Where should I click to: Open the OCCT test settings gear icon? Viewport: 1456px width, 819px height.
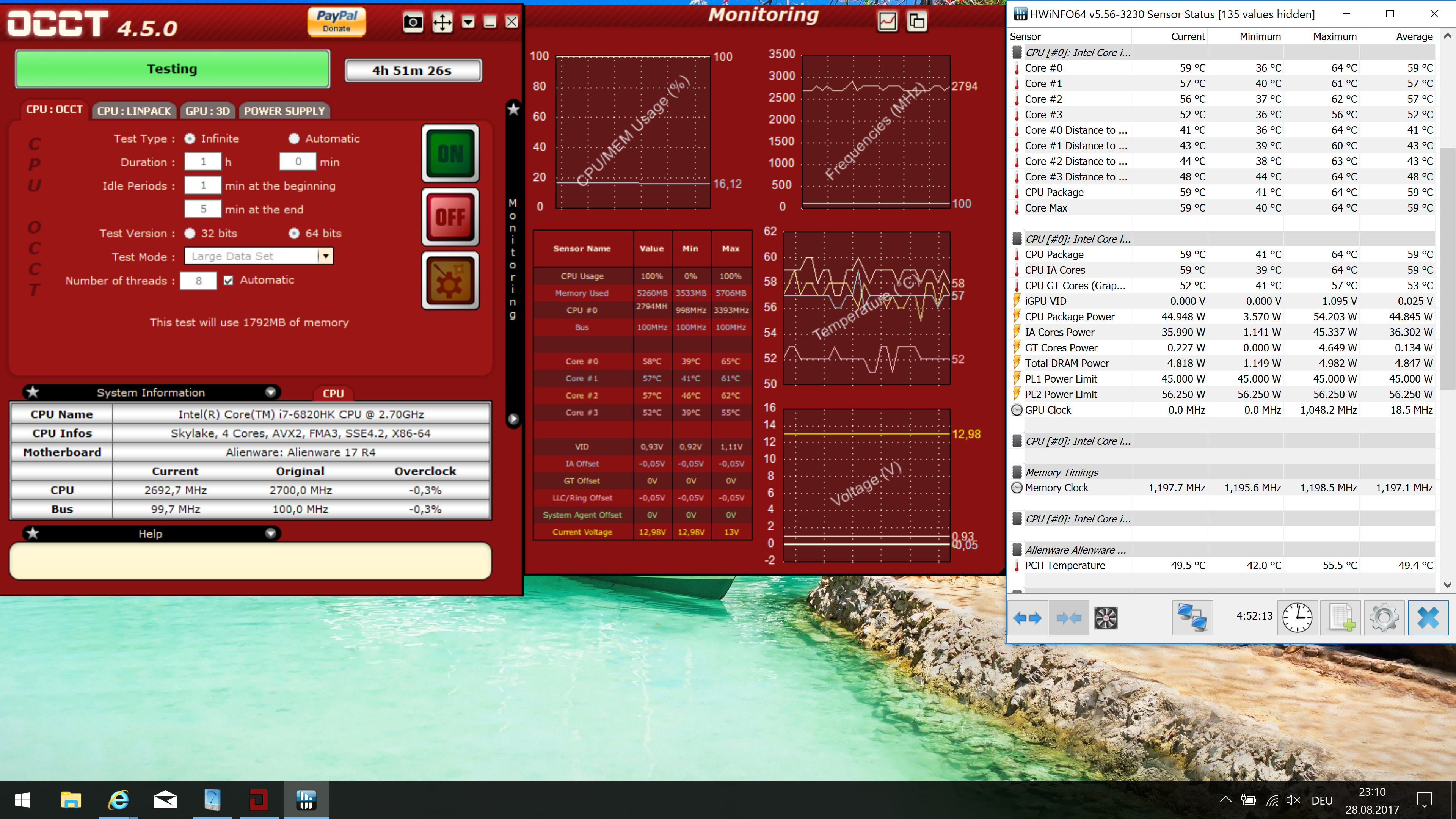[450, 281]
